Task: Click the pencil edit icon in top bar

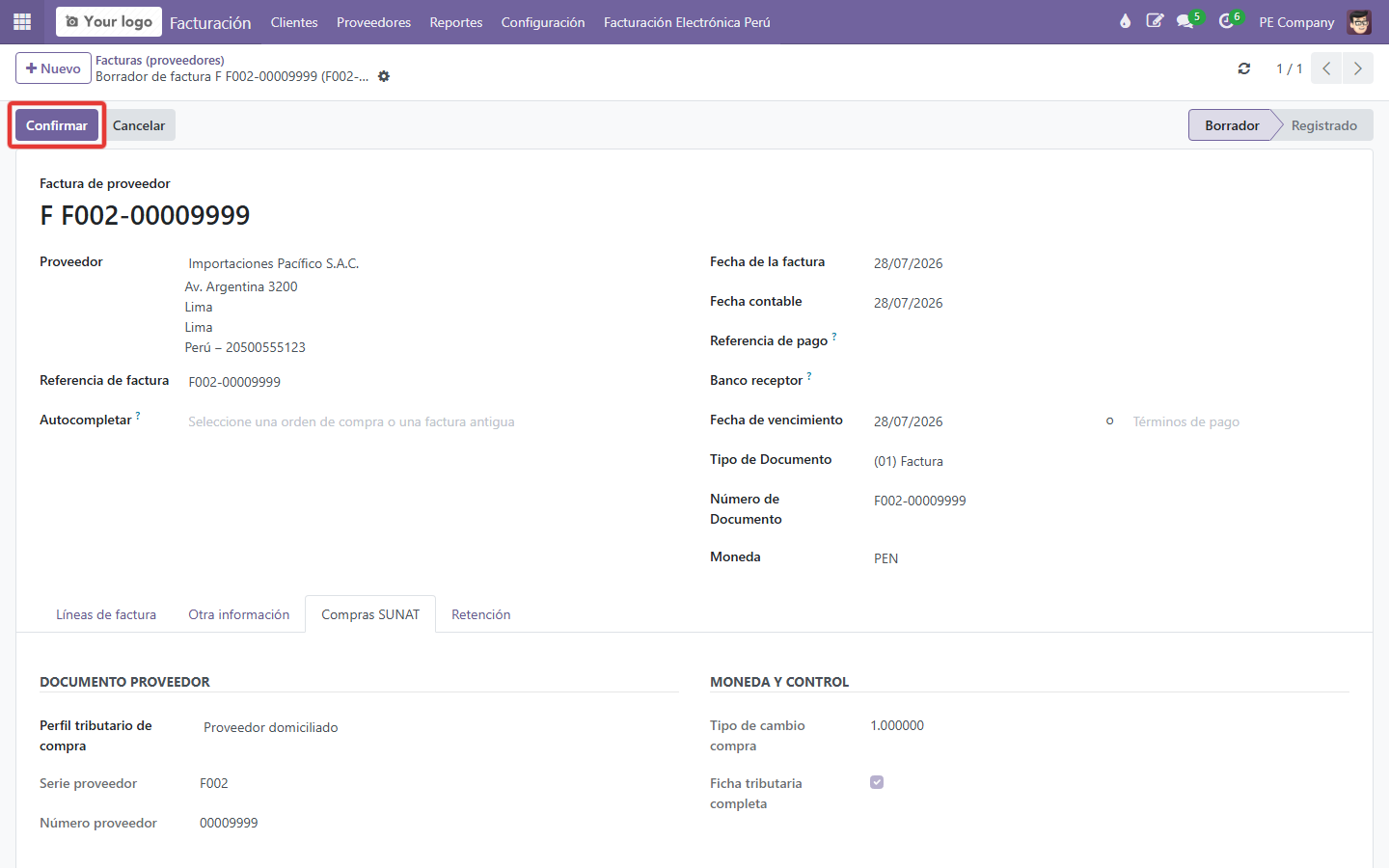Action: [x=1155, y=21]
